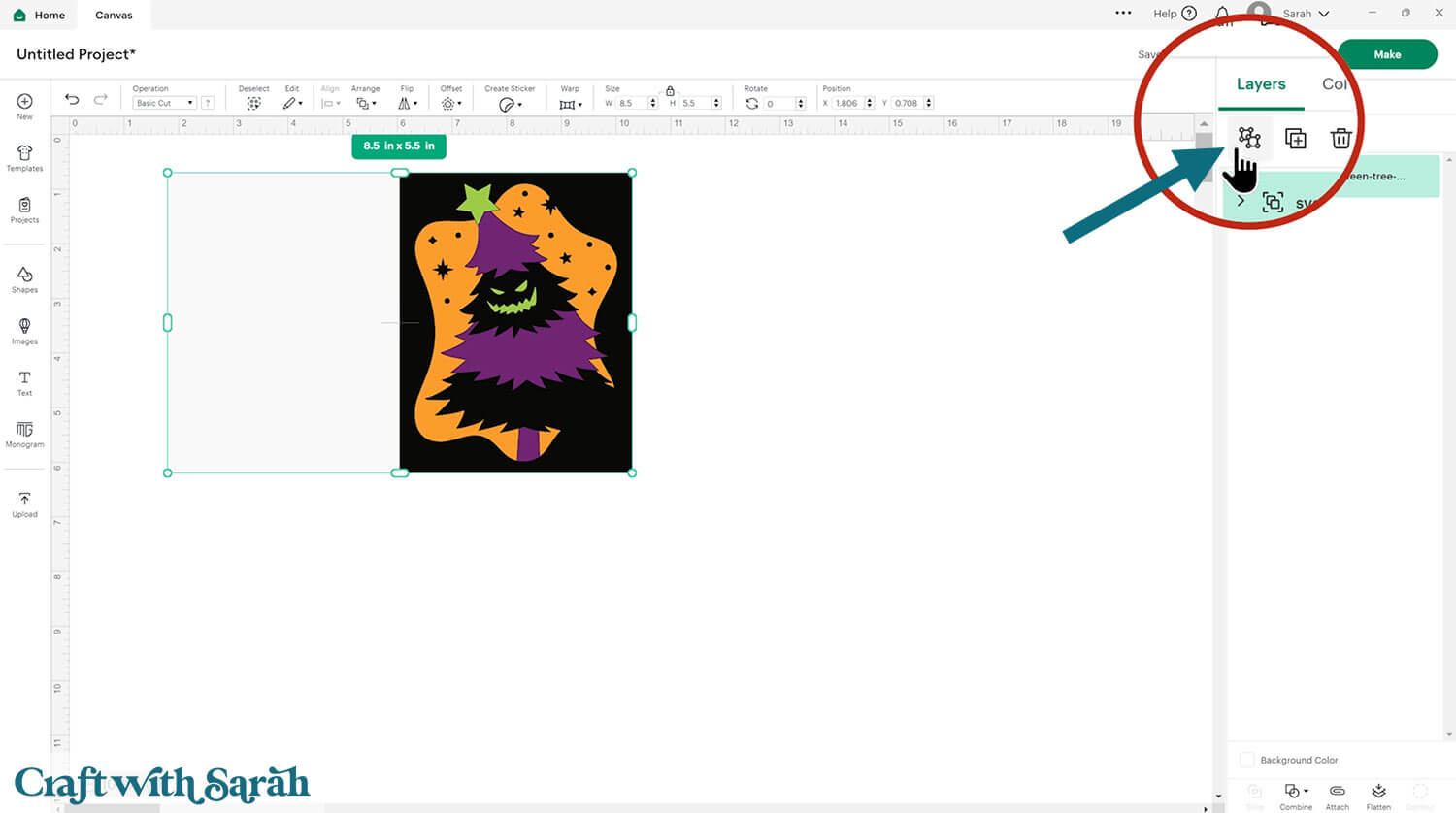Open the Create Sticker dropdown
Viewport: 1456px width, 813px height.
tap(510, 104)
